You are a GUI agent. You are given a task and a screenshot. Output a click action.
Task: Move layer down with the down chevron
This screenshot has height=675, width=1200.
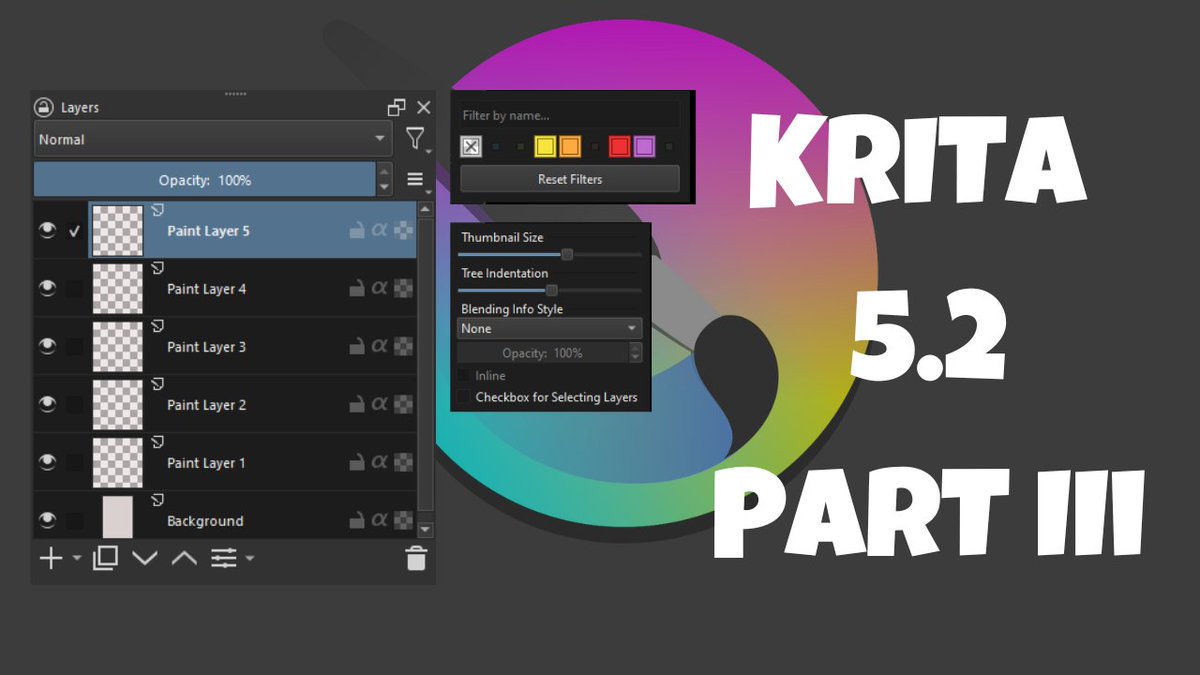click(145, 558)
